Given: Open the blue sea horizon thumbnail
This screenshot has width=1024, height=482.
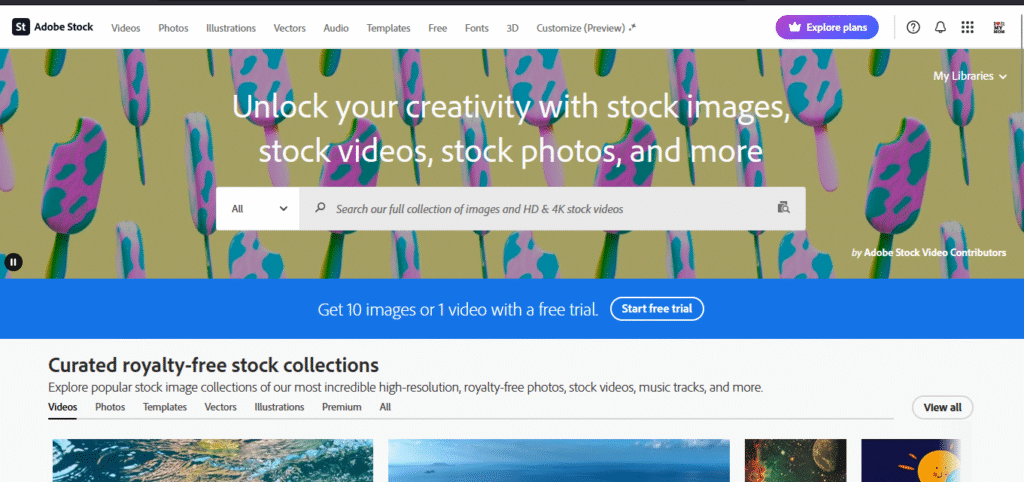Looking at the screenshot, I should [559, 460].
